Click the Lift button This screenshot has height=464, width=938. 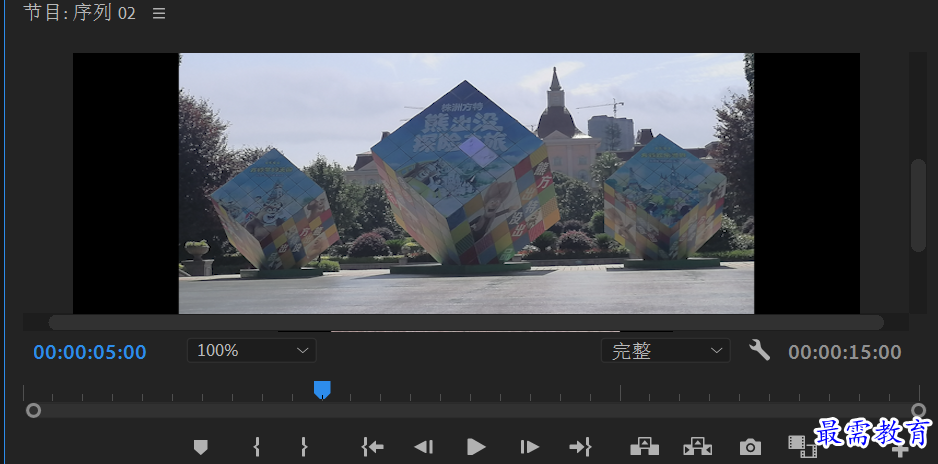tap(644, 447)
